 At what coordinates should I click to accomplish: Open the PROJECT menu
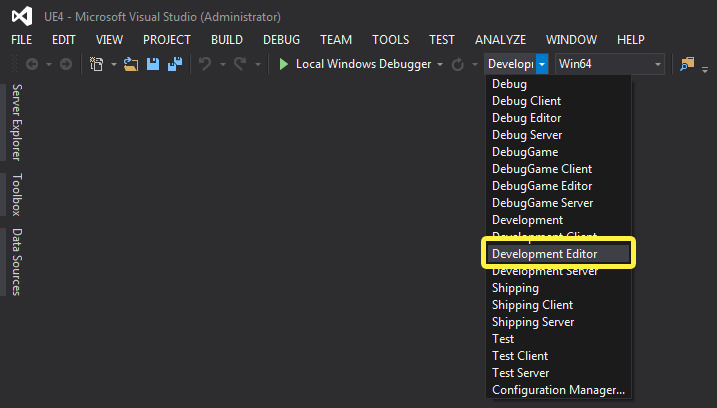pyautogui.click(x=167, y=40)
